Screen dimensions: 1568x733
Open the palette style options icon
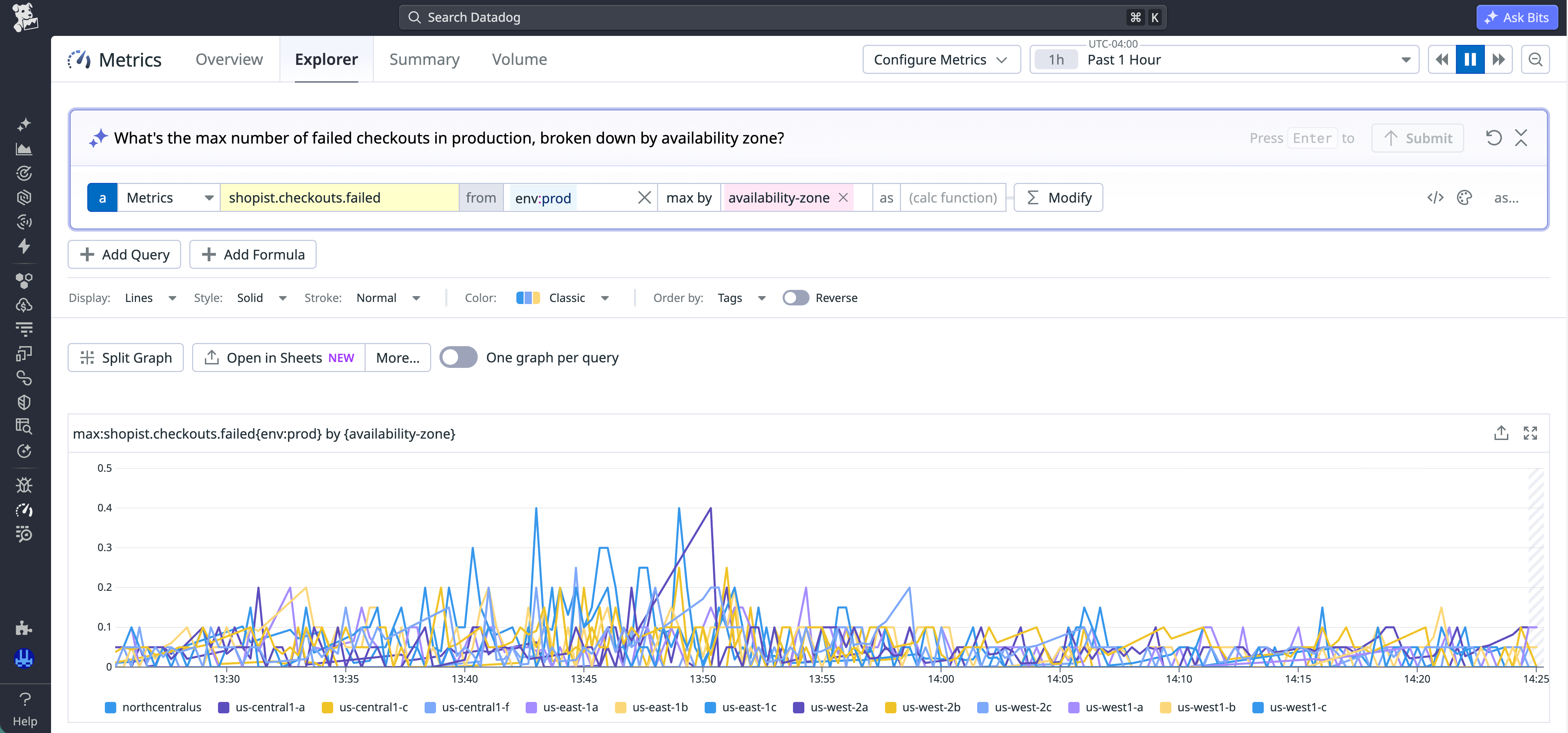pos(1465,197)
